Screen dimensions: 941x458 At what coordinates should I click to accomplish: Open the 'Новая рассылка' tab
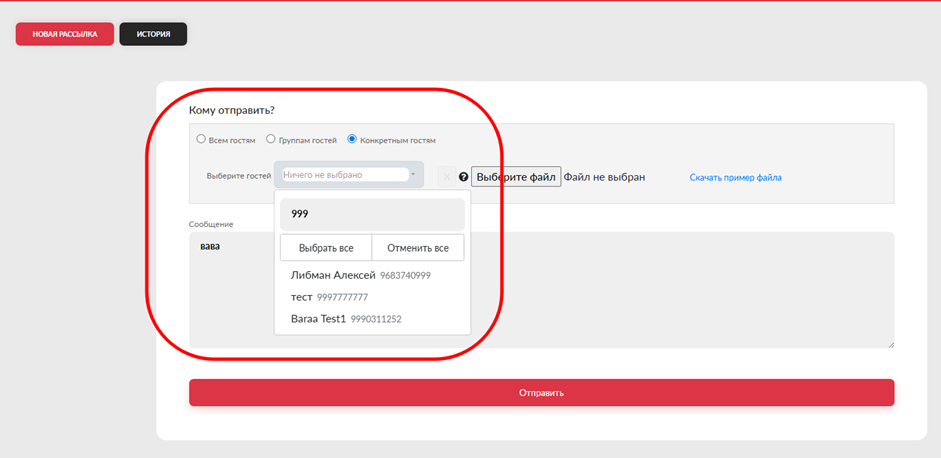(x=64, y=34)
